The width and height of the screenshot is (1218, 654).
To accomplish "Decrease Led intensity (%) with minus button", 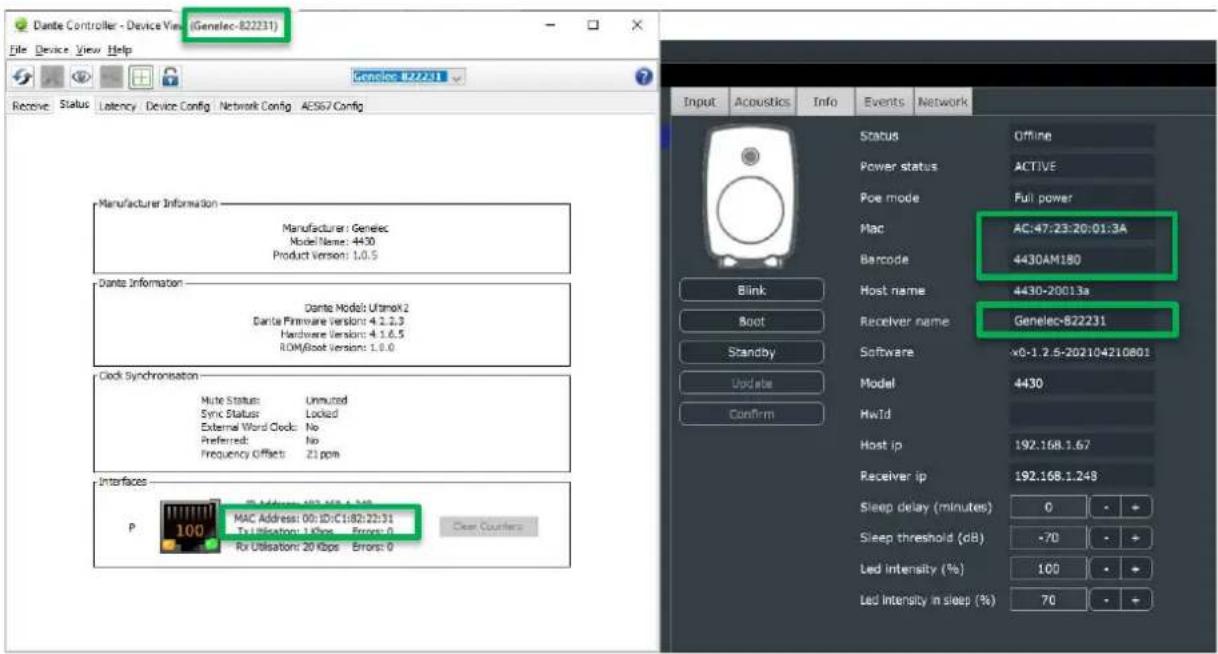I will point(1104,569).
